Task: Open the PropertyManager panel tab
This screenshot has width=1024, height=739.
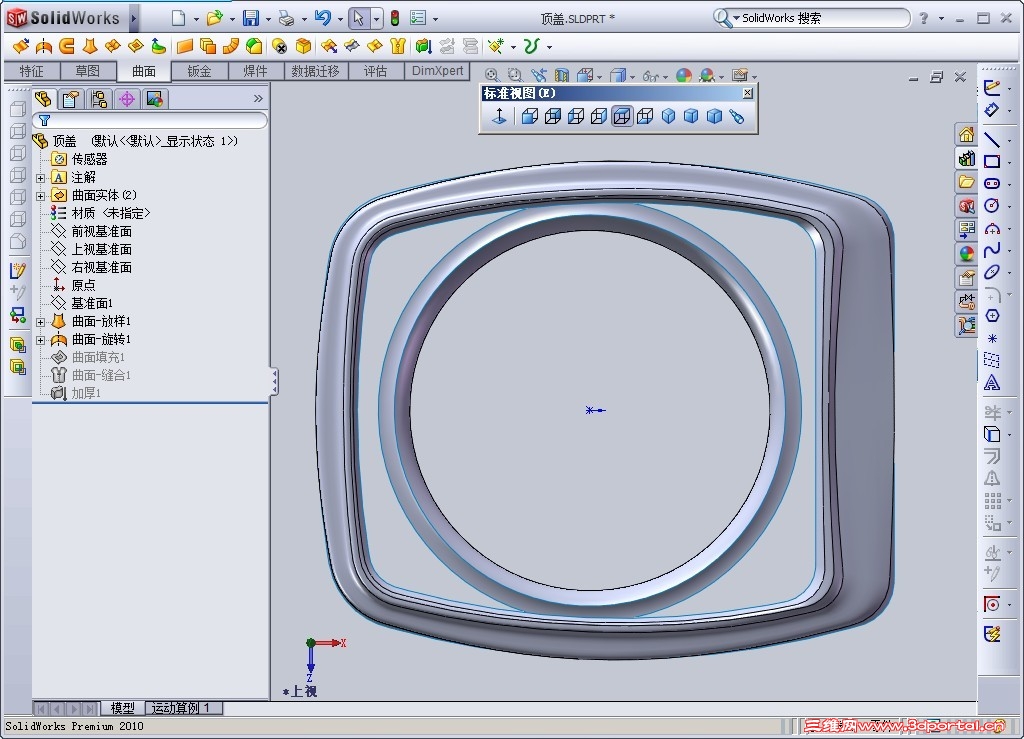Action: point(71,99)
